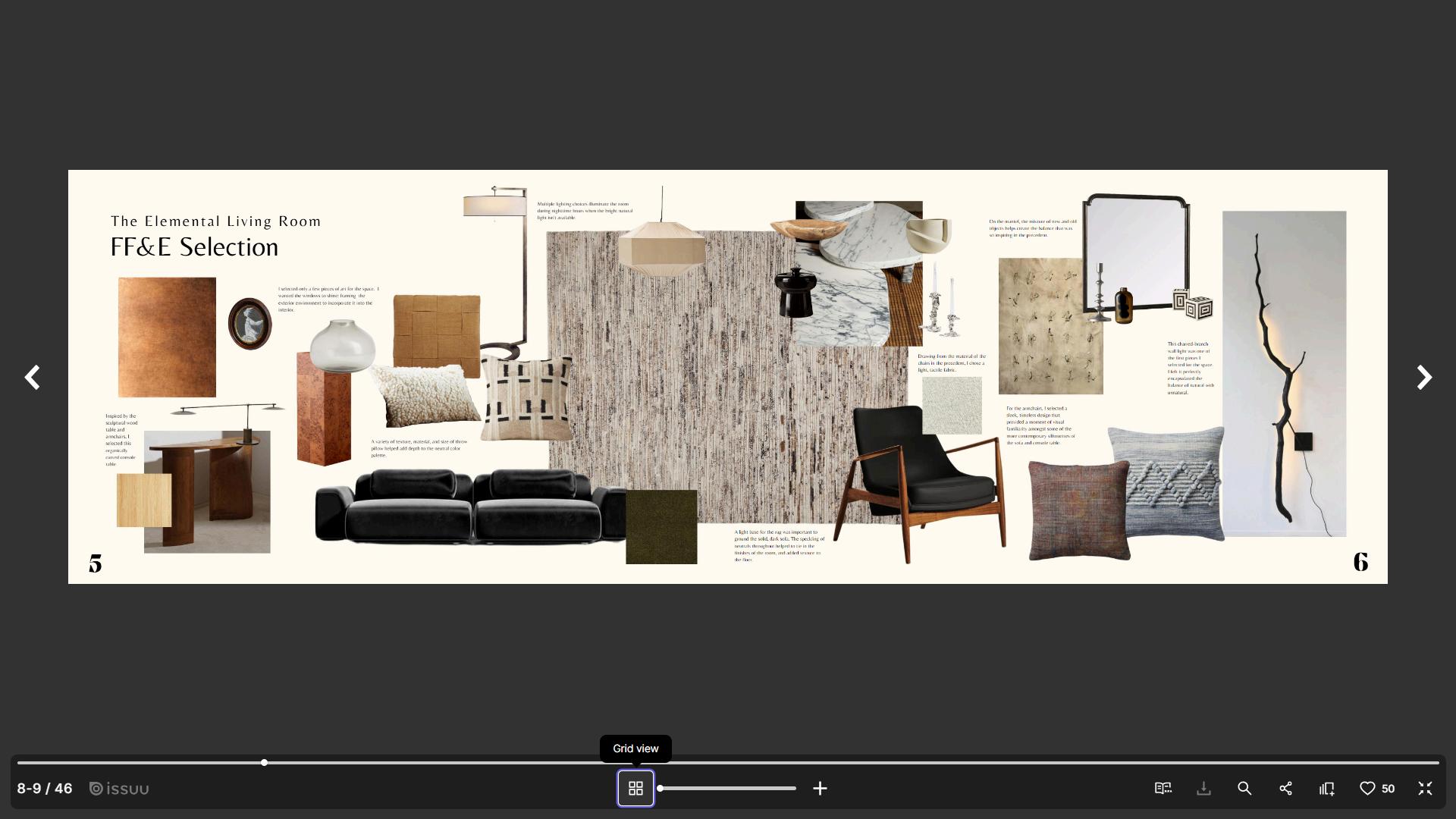The height and width of the screenshot is (819, 1456).
Task: Click the zoom level slider
Action: tap(728, 789)
